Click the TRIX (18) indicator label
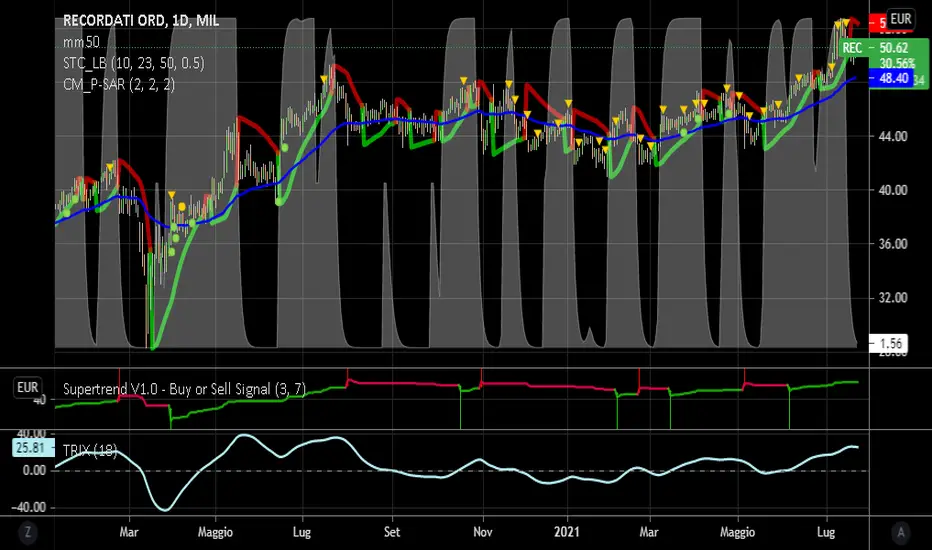This screenshot has height=550, width=932. [x=91, y=450]
